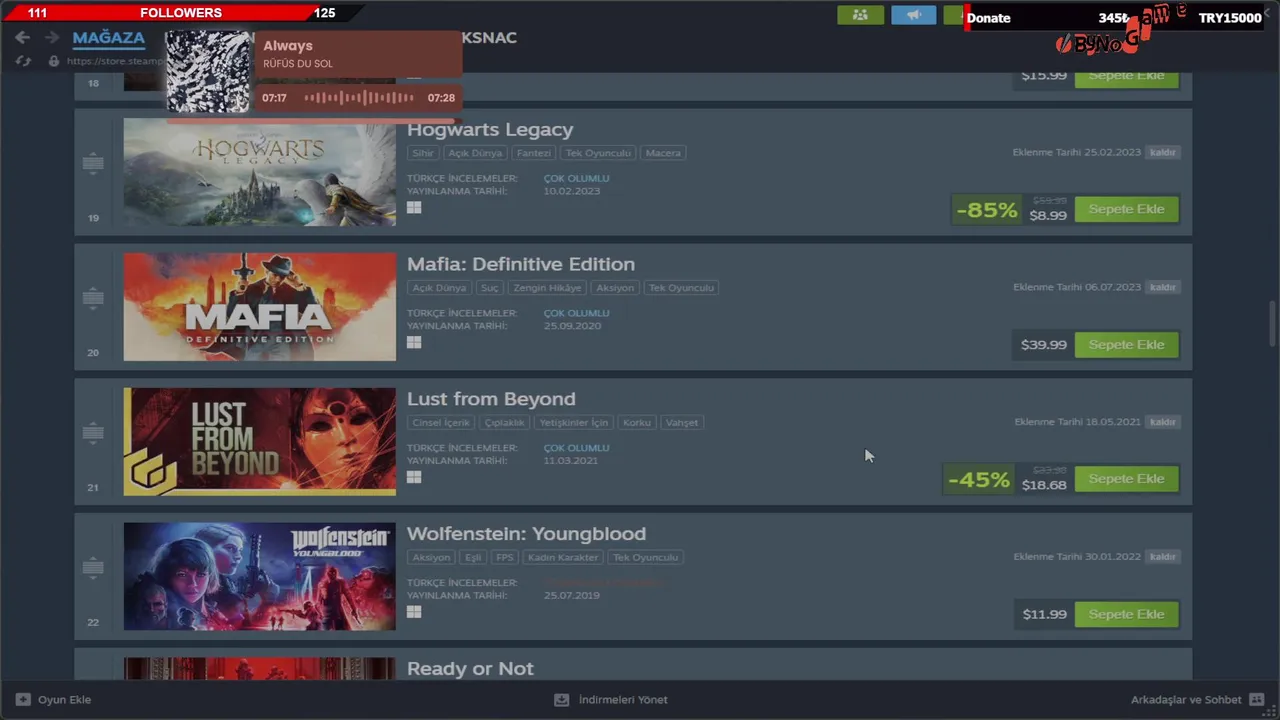Image resolution: width=1280 pixels, height=720 pixels.
Task: Click the plus icon beside Oyun Ekle
Action: [x=23, y=700]
